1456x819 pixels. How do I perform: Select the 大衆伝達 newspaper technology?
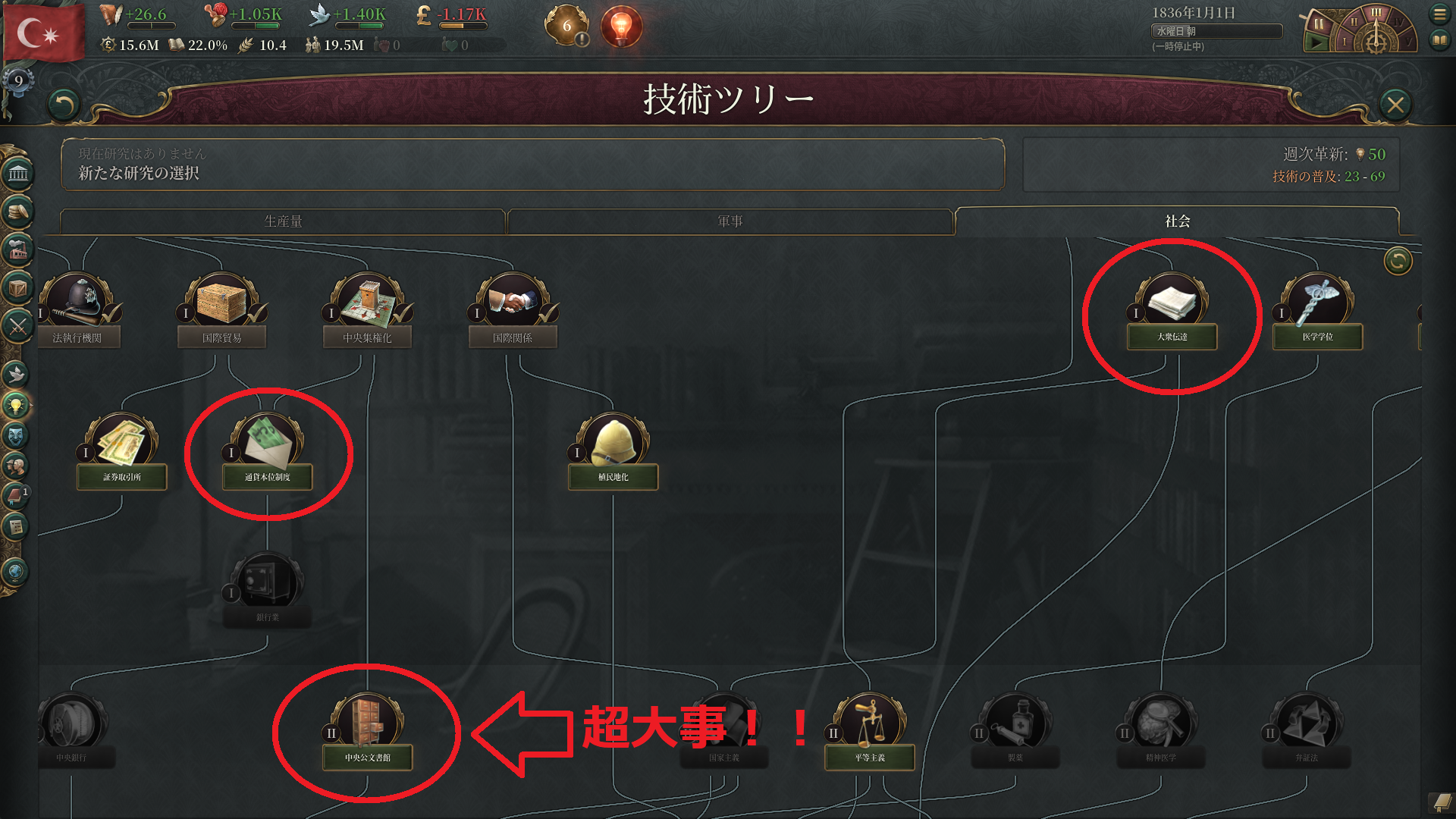pyautogui.click(x=1172, y=311)
